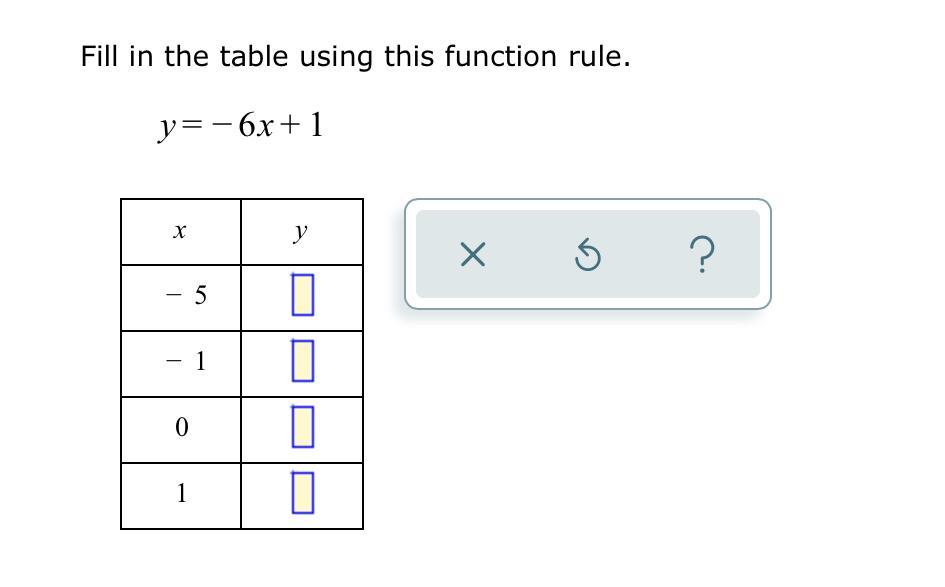This screenshot has height=587, width=945.
Task: Click the word "function" in the instruction
Action: pyautogui.click(x=501, y=56)
